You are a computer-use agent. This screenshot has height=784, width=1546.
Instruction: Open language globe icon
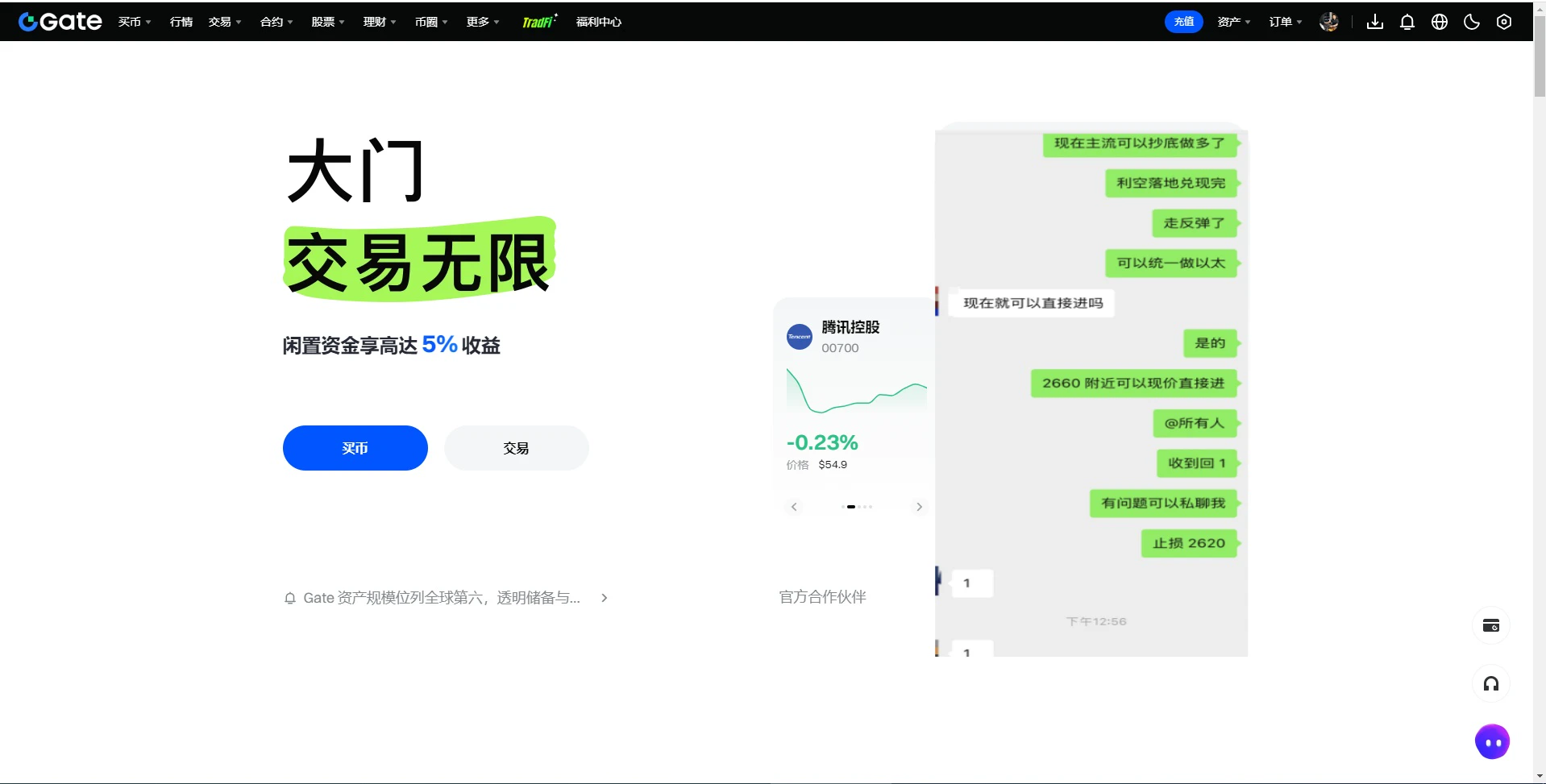coord(1440,22)
